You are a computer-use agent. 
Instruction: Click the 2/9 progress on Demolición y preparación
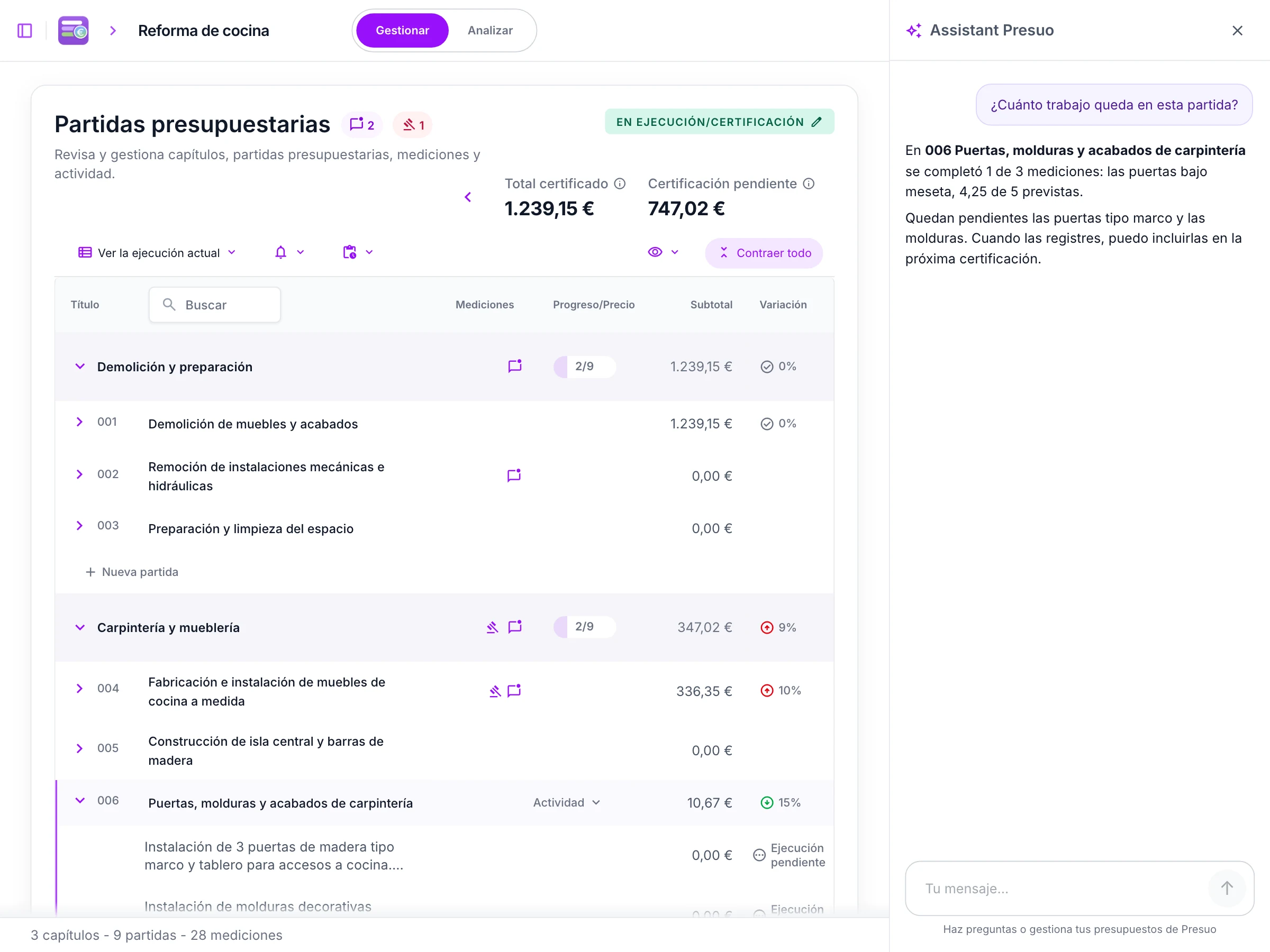[585, 367]
